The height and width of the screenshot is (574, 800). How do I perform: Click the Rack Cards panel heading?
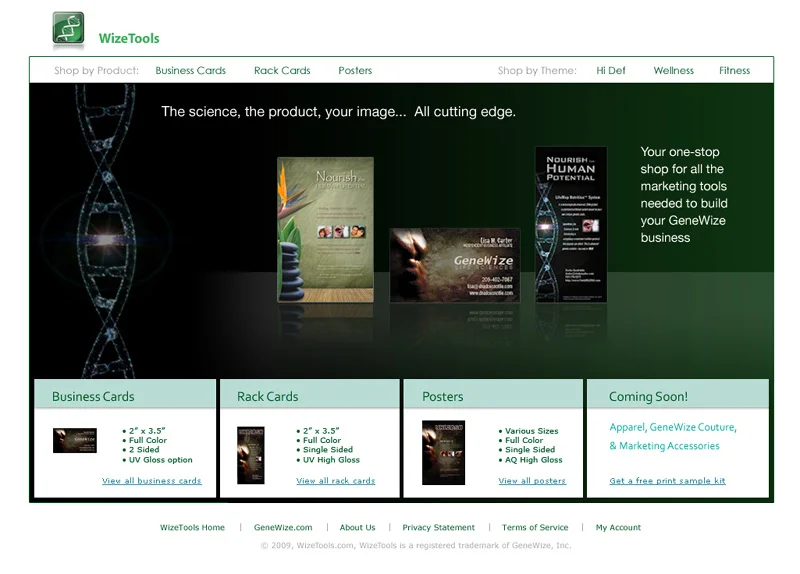pyautogui.click(x=267, y=396)
